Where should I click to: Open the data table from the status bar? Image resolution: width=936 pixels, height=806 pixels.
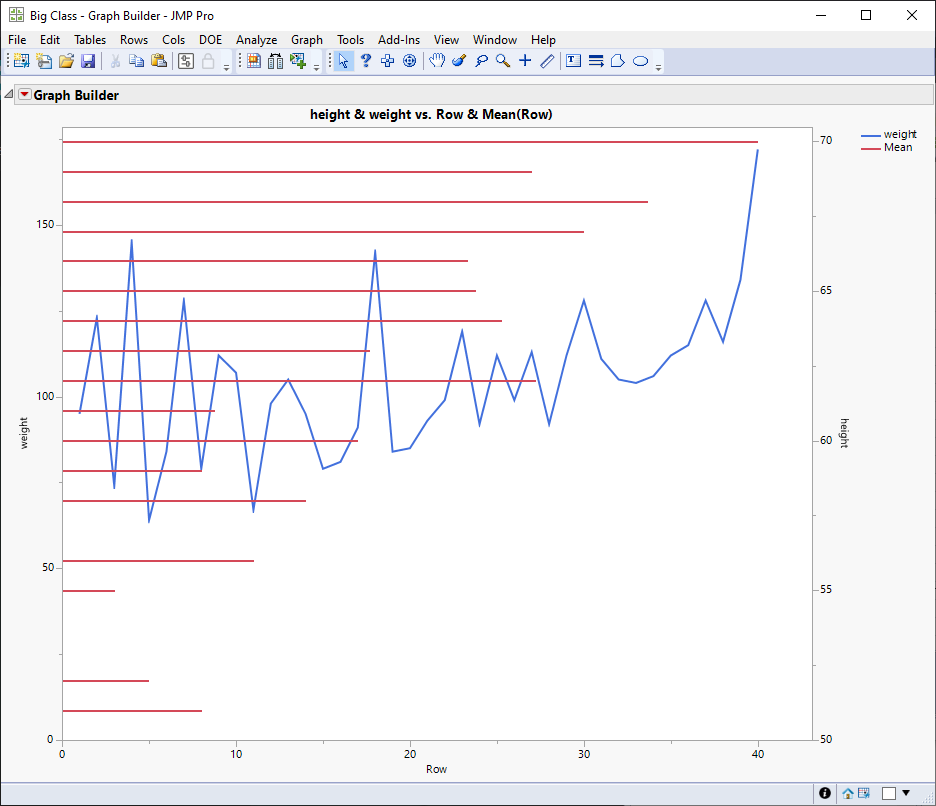(863, 793)
